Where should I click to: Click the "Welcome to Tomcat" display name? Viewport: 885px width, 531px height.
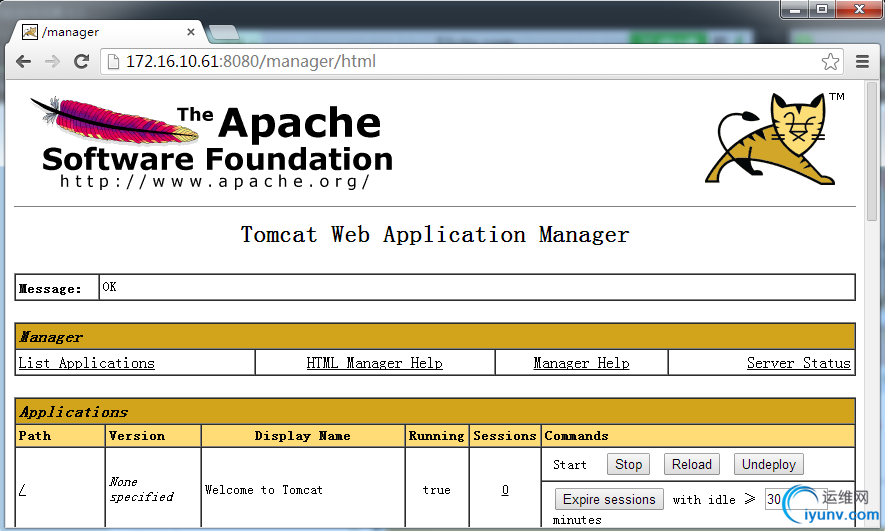click(264, 490)
